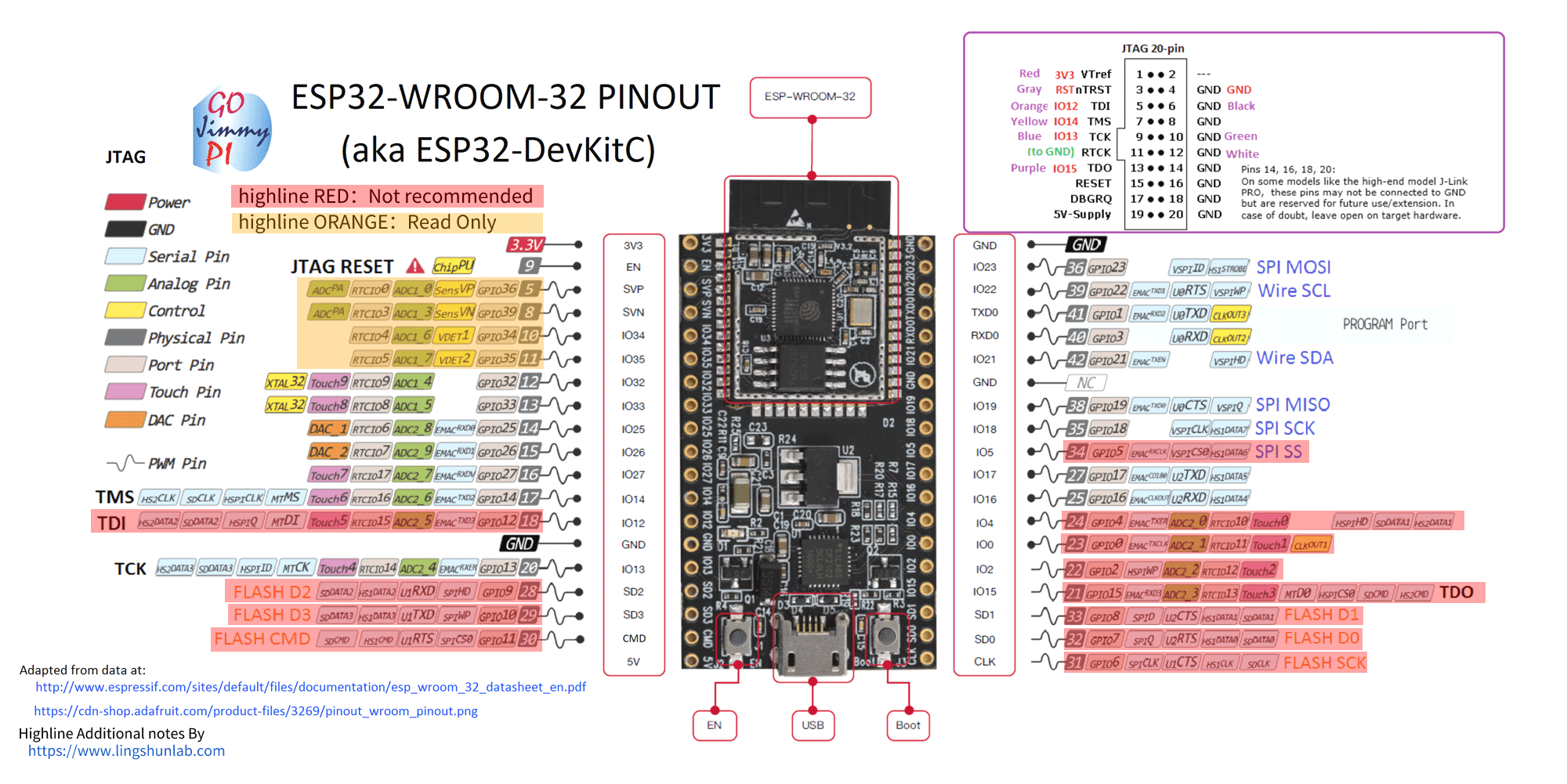Click the Boot push button on the board
Image resolution: width=1567 pixels, height=784 pixels.
[x=886, y=636]
